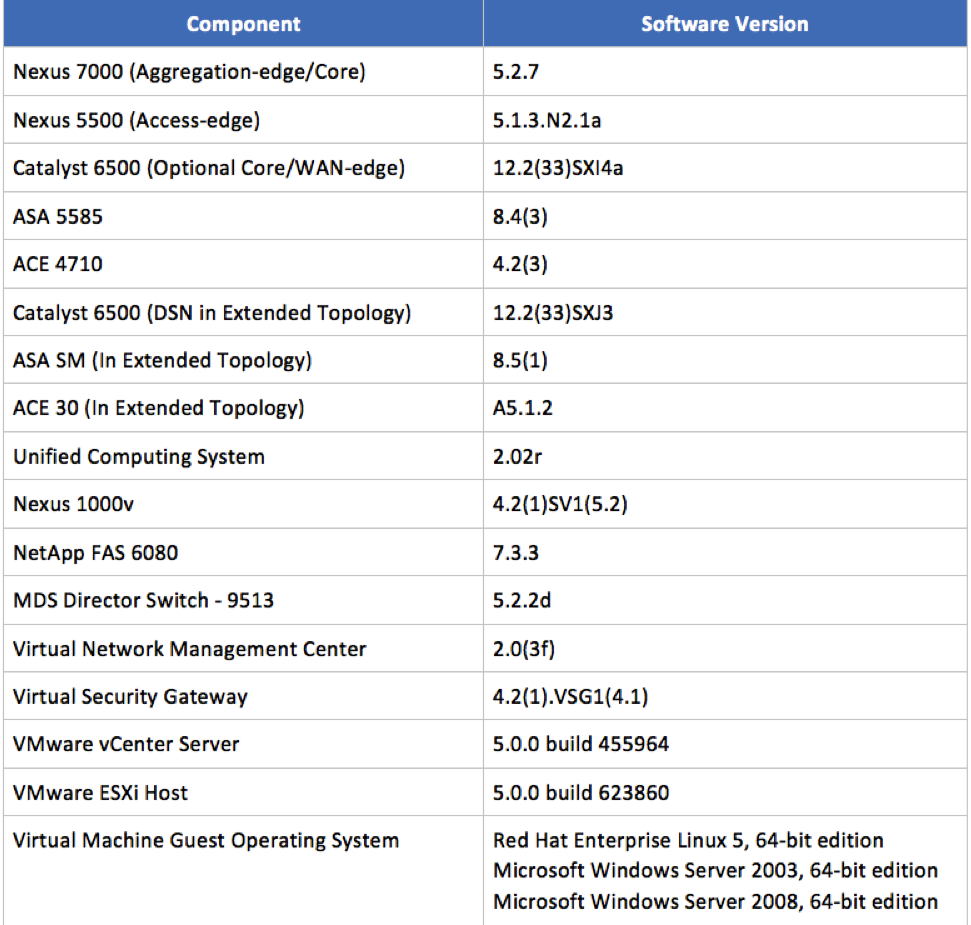
Task: Select the Nexus 7000 (Aggregation-edge/Core) cell
Action: (189, 72)
